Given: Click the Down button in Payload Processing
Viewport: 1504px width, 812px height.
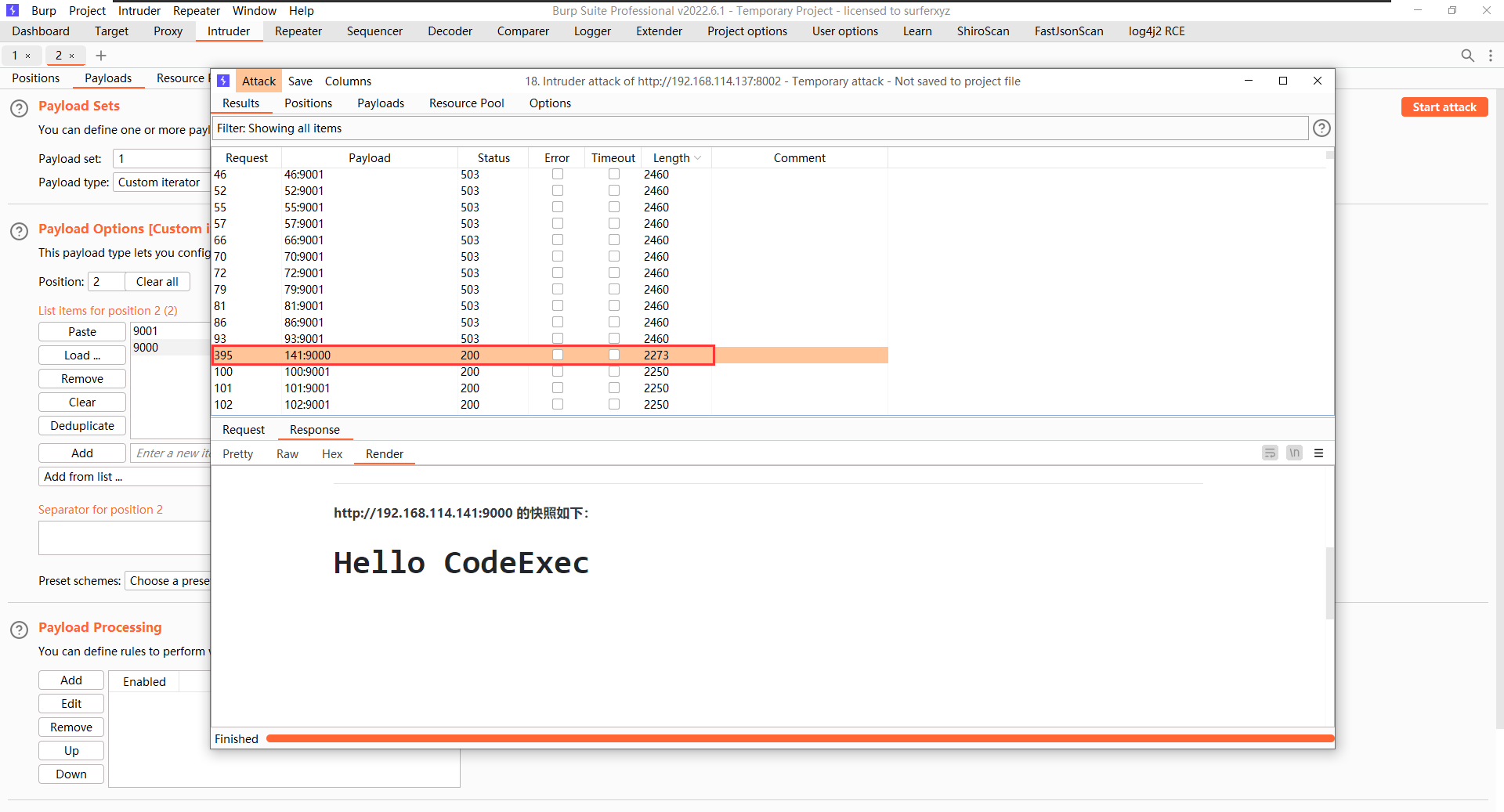Looking at the screenshot, I should coord(71,774).
